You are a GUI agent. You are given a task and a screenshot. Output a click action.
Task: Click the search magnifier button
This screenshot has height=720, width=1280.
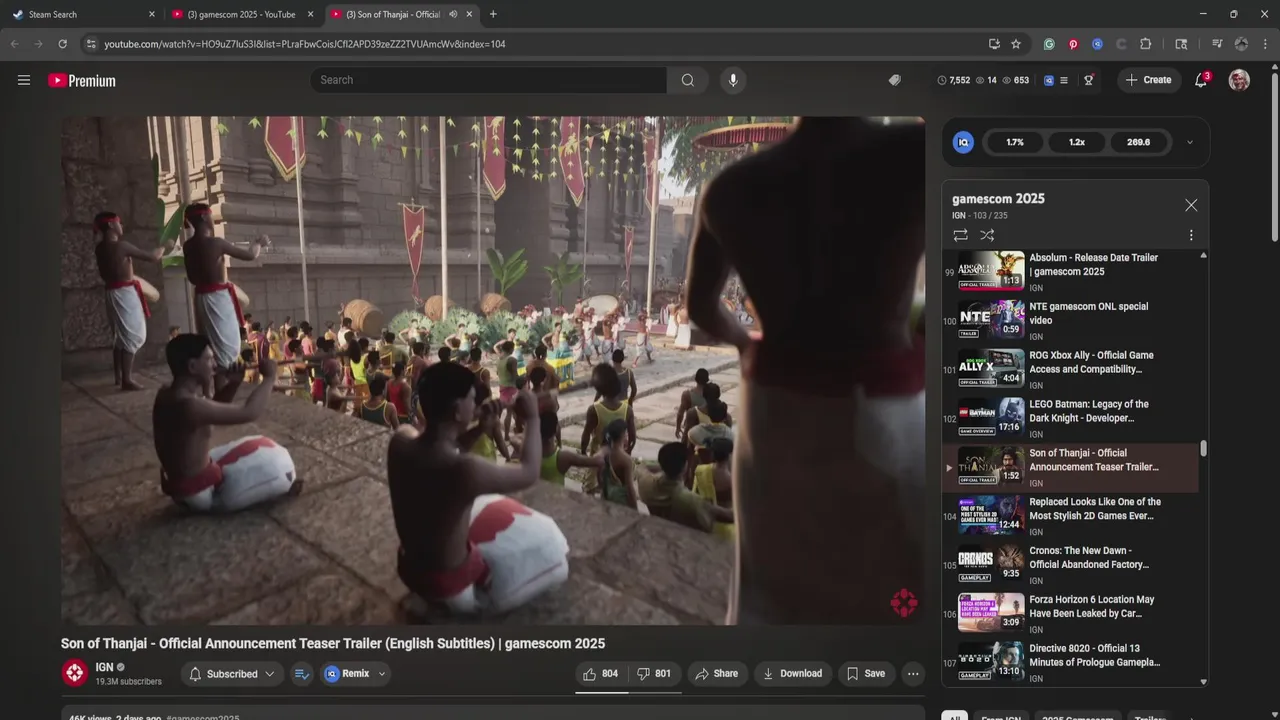pos(688,80)
